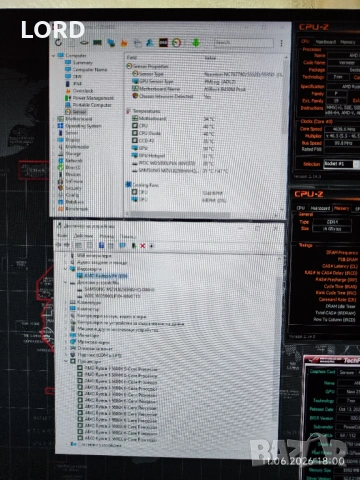Select Portable Computer in the AIDA64 tree
Screen dimensions: 360x480
tap(88, 105)
